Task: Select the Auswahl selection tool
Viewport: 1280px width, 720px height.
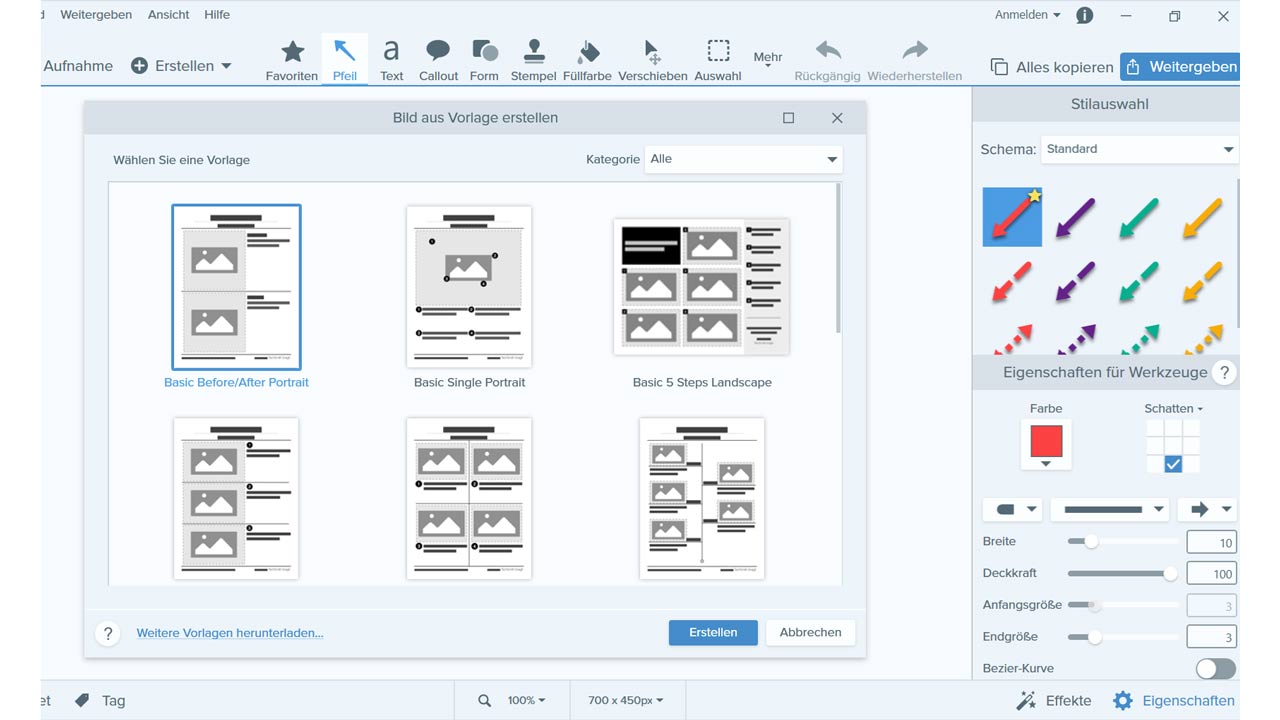Action: (x=718, y=60)
